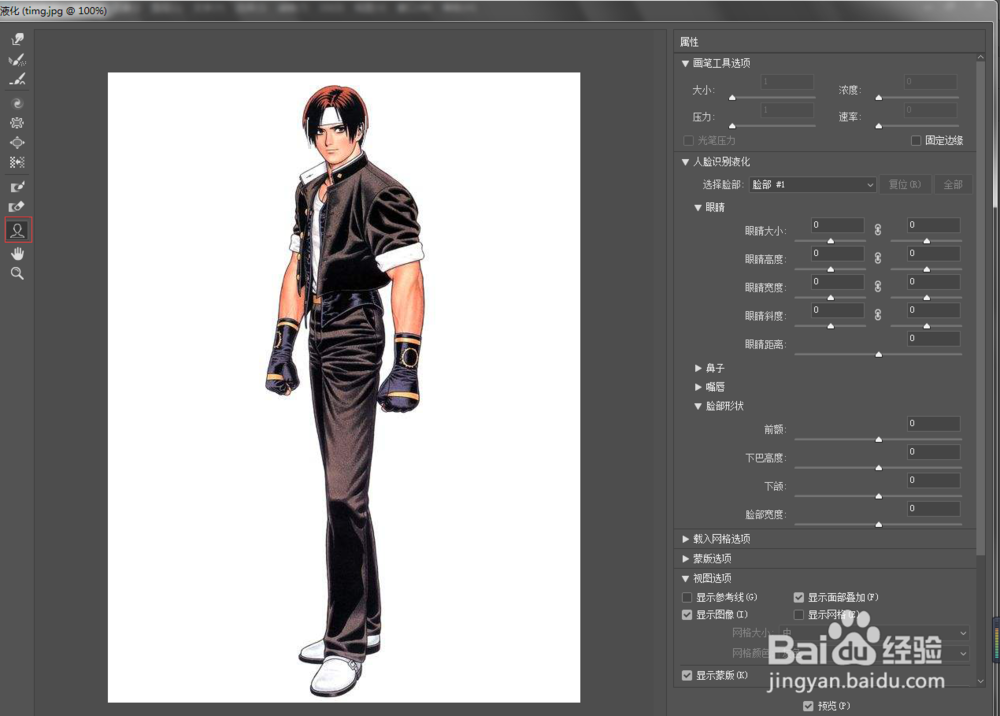
Task: Select the Face tool
Action: pyautogui.click(x=18, y=230)
